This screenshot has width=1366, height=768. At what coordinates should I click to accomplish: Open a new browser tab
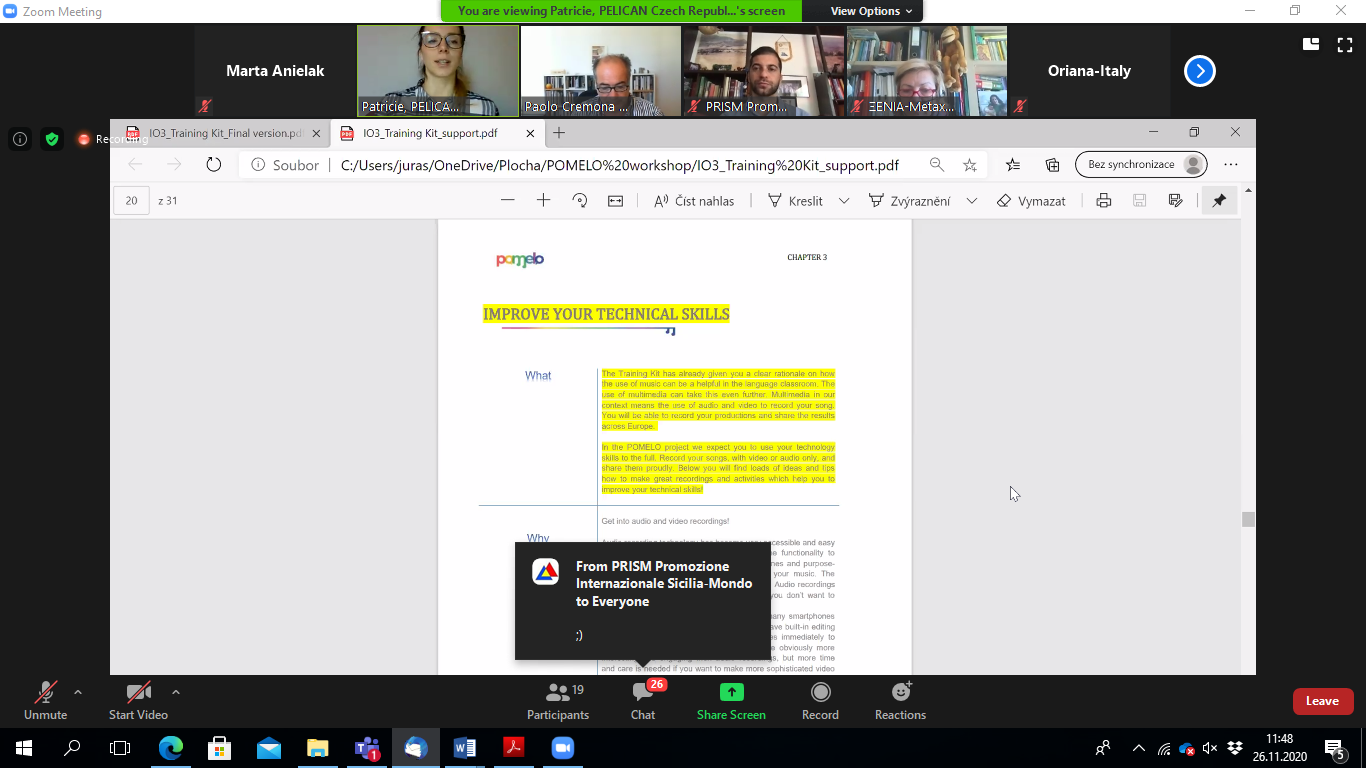[559, 133]
